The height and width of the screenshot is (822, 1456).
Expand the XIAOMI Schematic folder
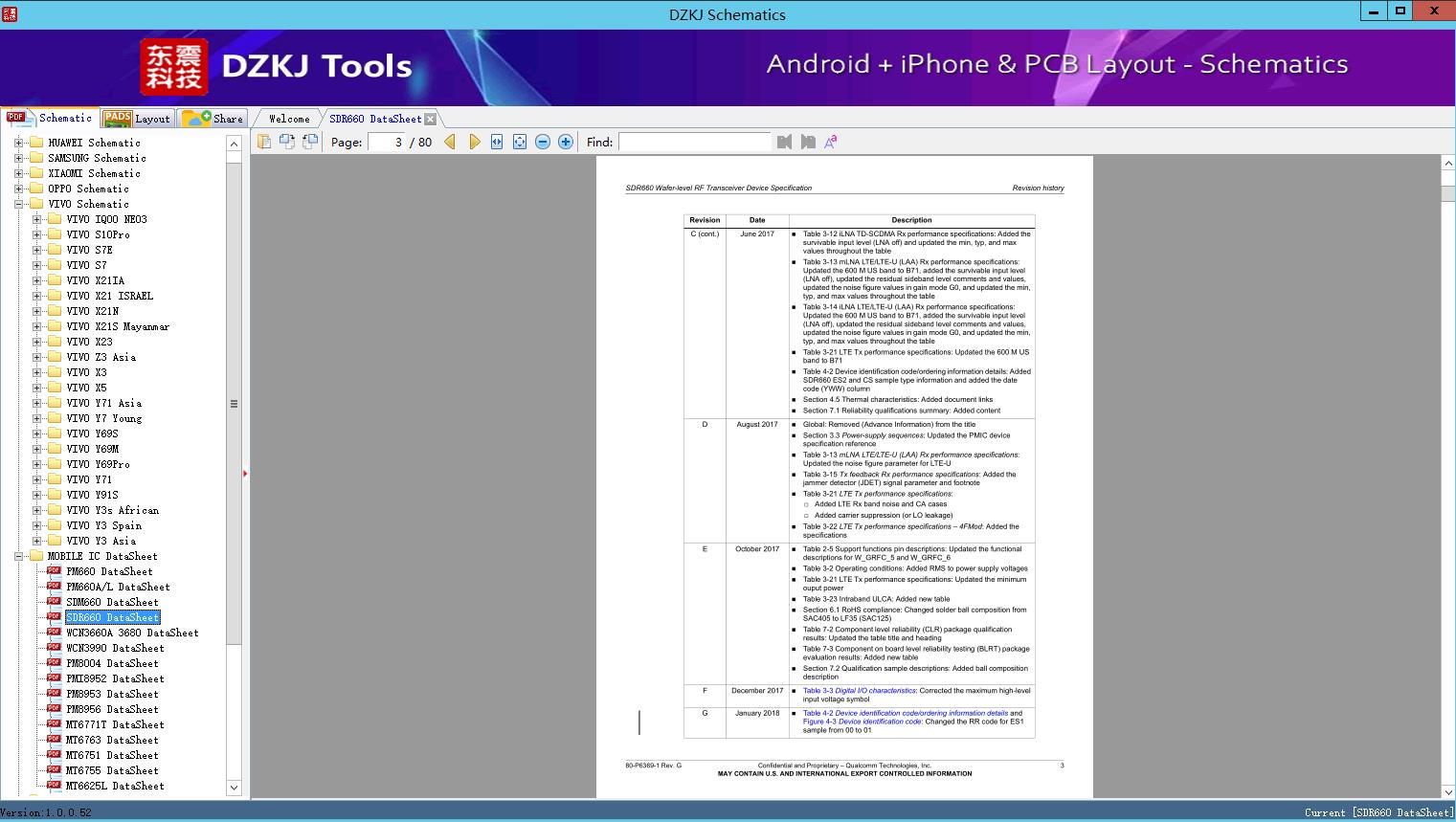tap(18, 173)
